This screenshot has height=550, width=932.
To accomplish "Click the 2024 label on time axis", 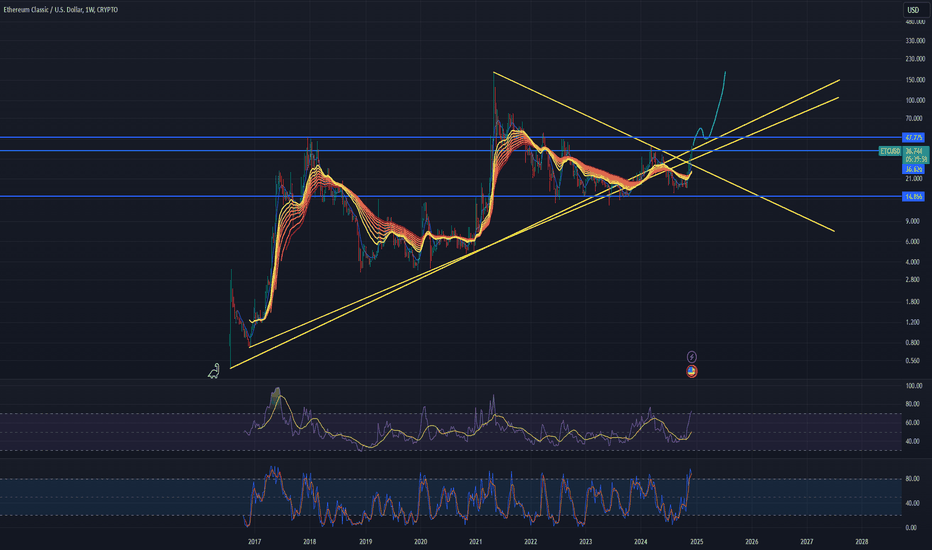I will pyautogui.click(x=641, y=542).
